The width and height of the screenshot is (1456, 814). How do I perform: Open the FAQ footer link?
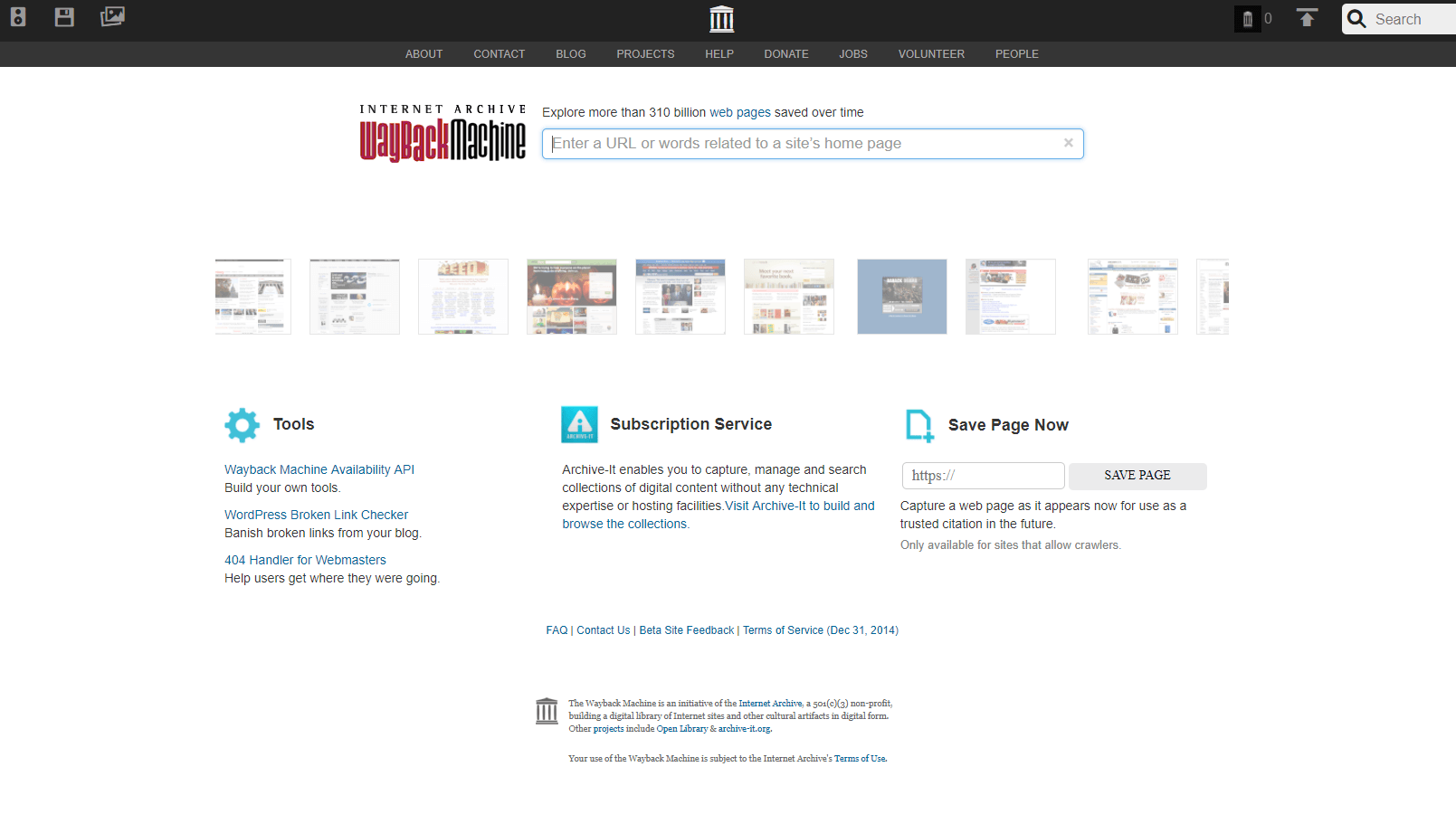tap(557, 630)
